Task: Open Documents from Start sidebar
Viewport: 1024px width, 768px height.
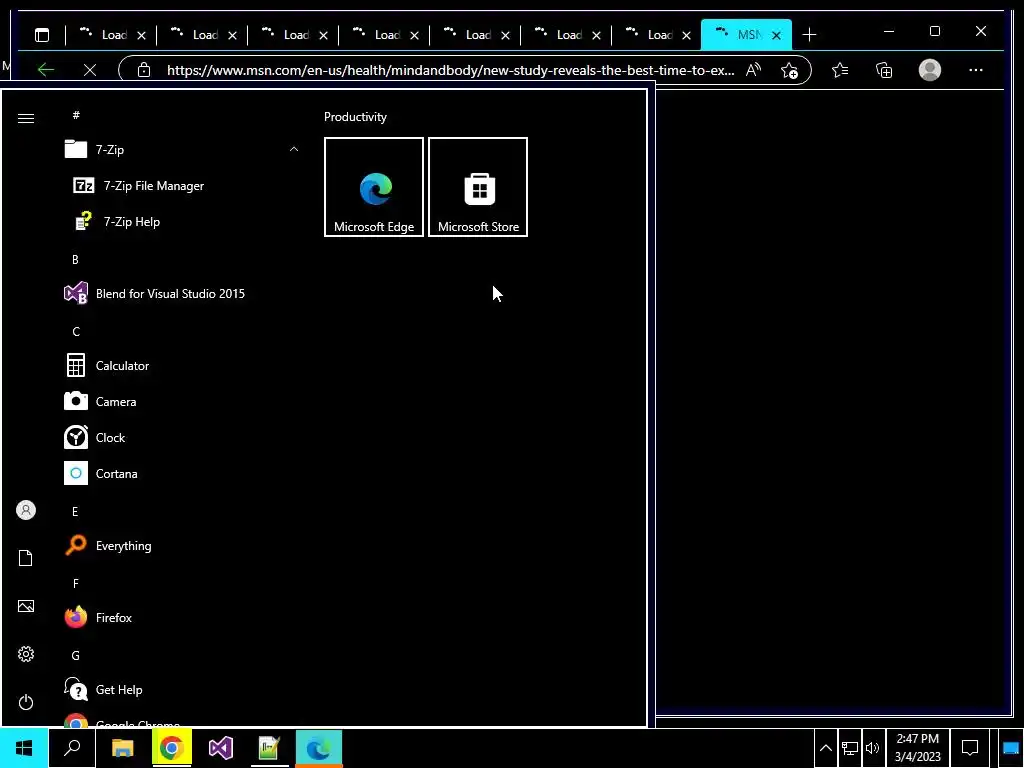Action: click(x=26, y=558)
